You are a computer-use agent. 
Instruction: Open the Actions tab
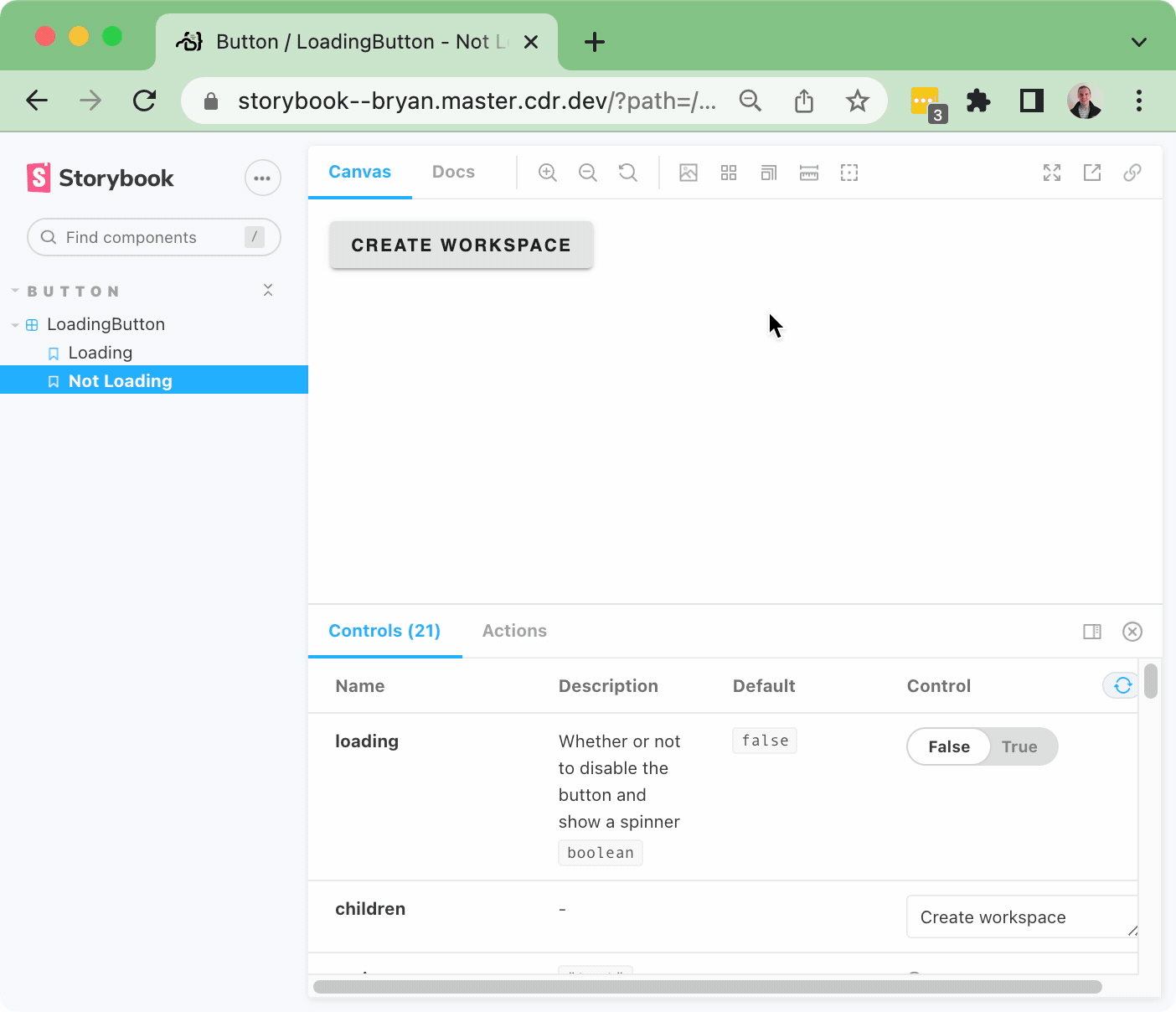tap(514, 631)
